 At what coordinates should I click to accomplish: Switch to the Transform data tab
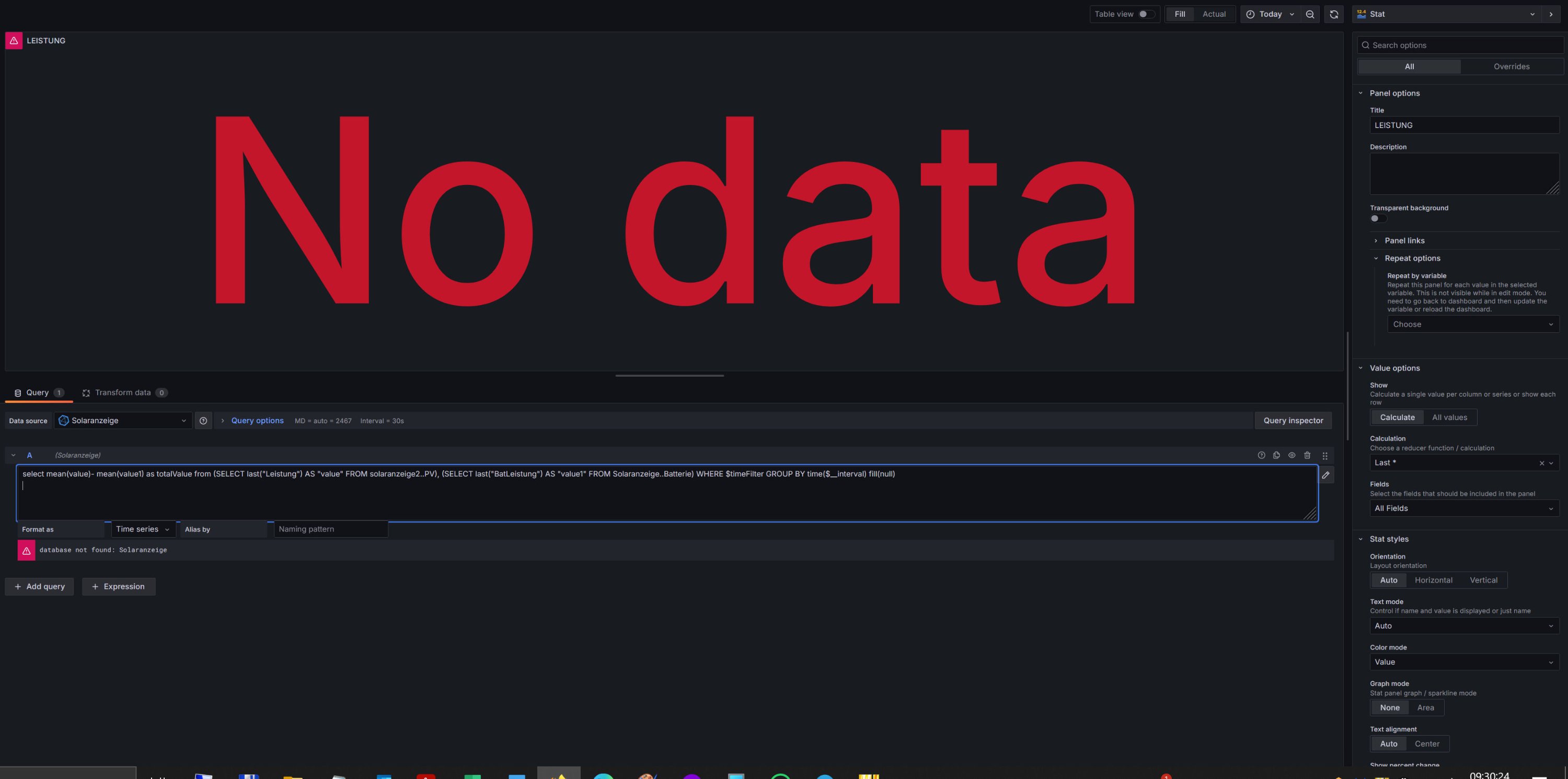click(123, 392)
